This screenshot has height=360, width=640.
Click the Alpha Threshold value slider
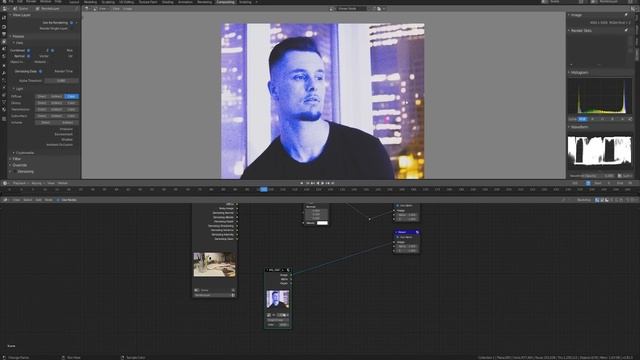(x=62, y=81)
